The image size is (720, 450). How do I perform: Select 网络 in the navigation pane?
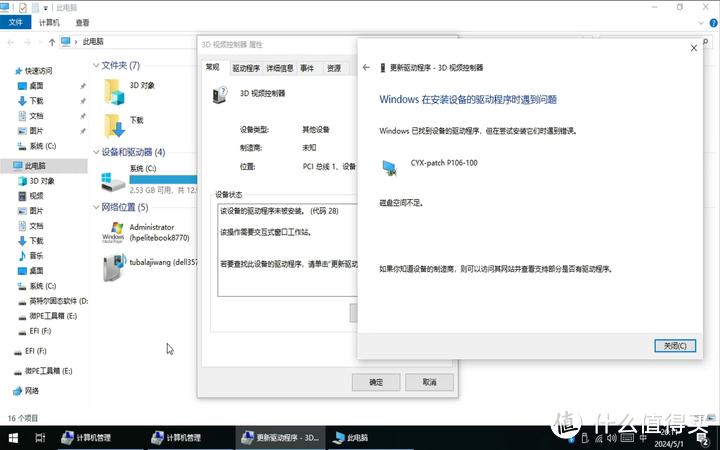32,391
